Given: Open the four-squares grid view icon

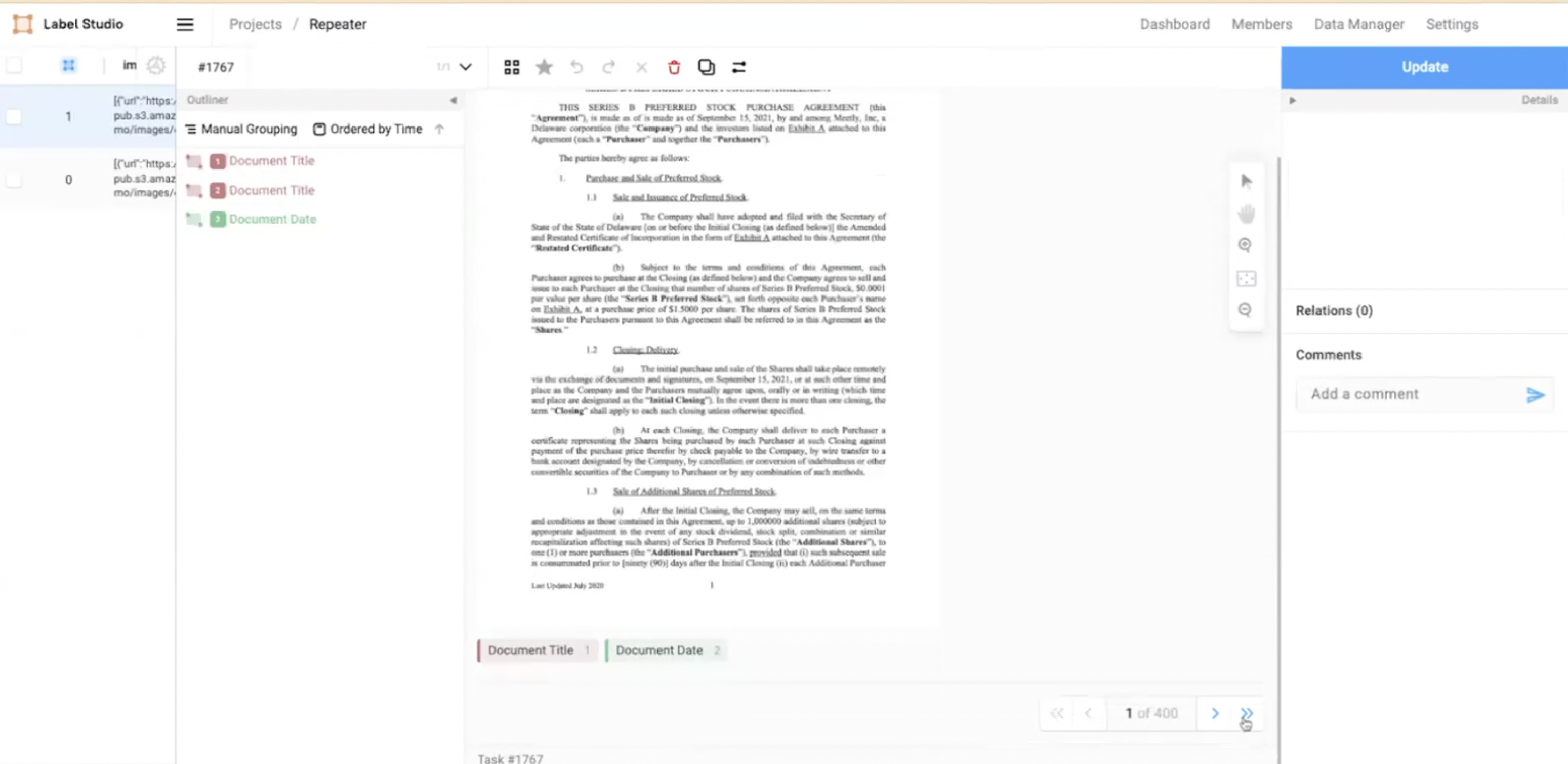Looking at the screenshot, I should click(511, 67).
